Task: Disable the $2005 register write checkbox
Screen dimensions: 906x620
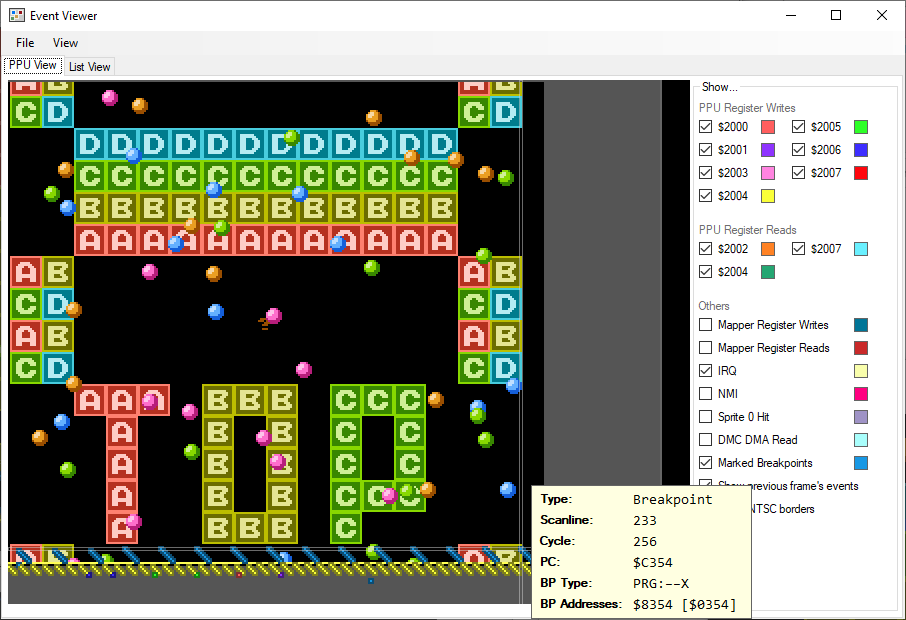Action: point(799,127)
